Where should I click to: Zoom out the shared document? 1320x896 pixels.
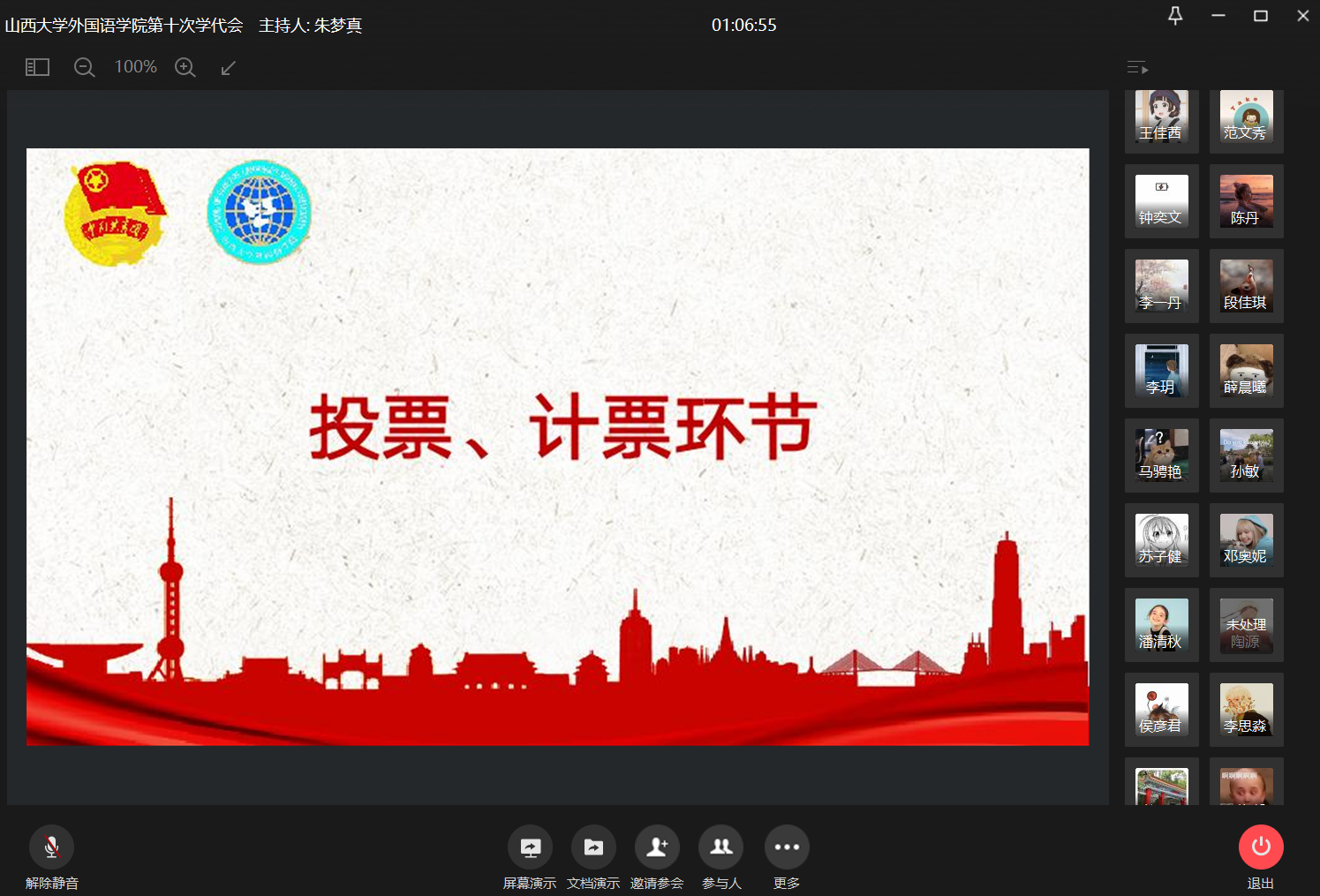point(84,67)
